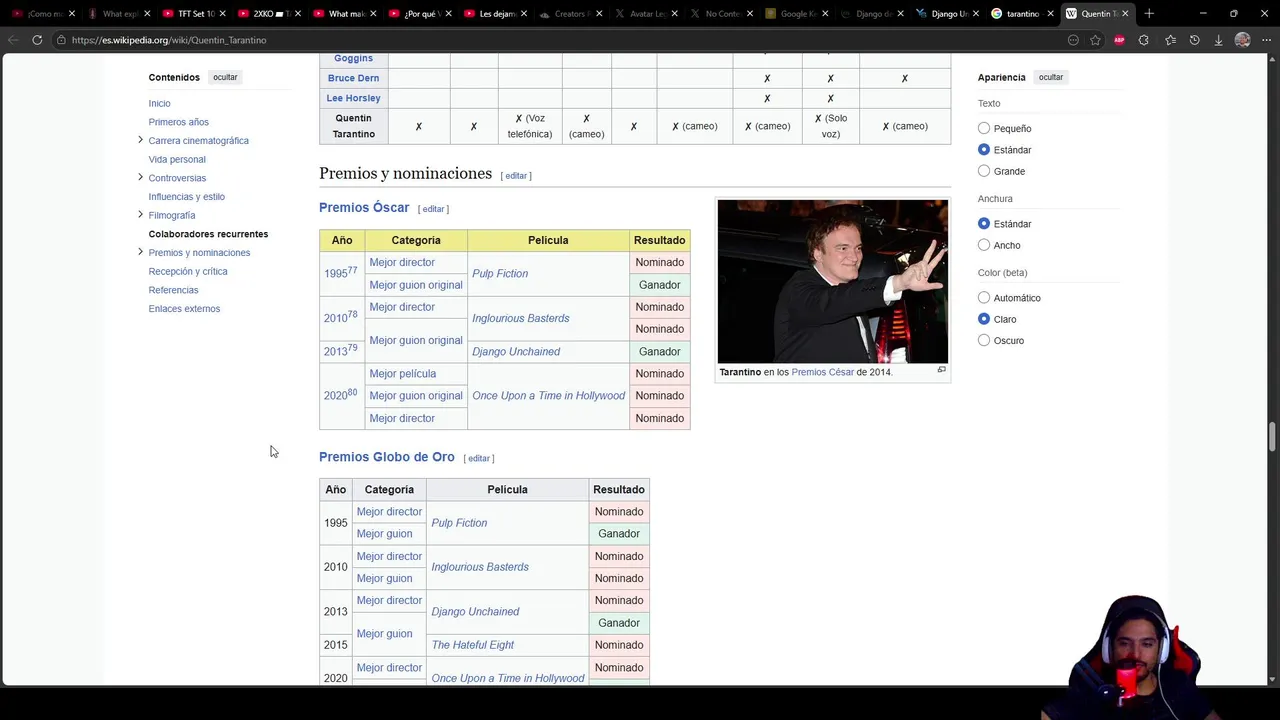Jump to Influencias y estilo section
1280x720 pixels.
187,196
